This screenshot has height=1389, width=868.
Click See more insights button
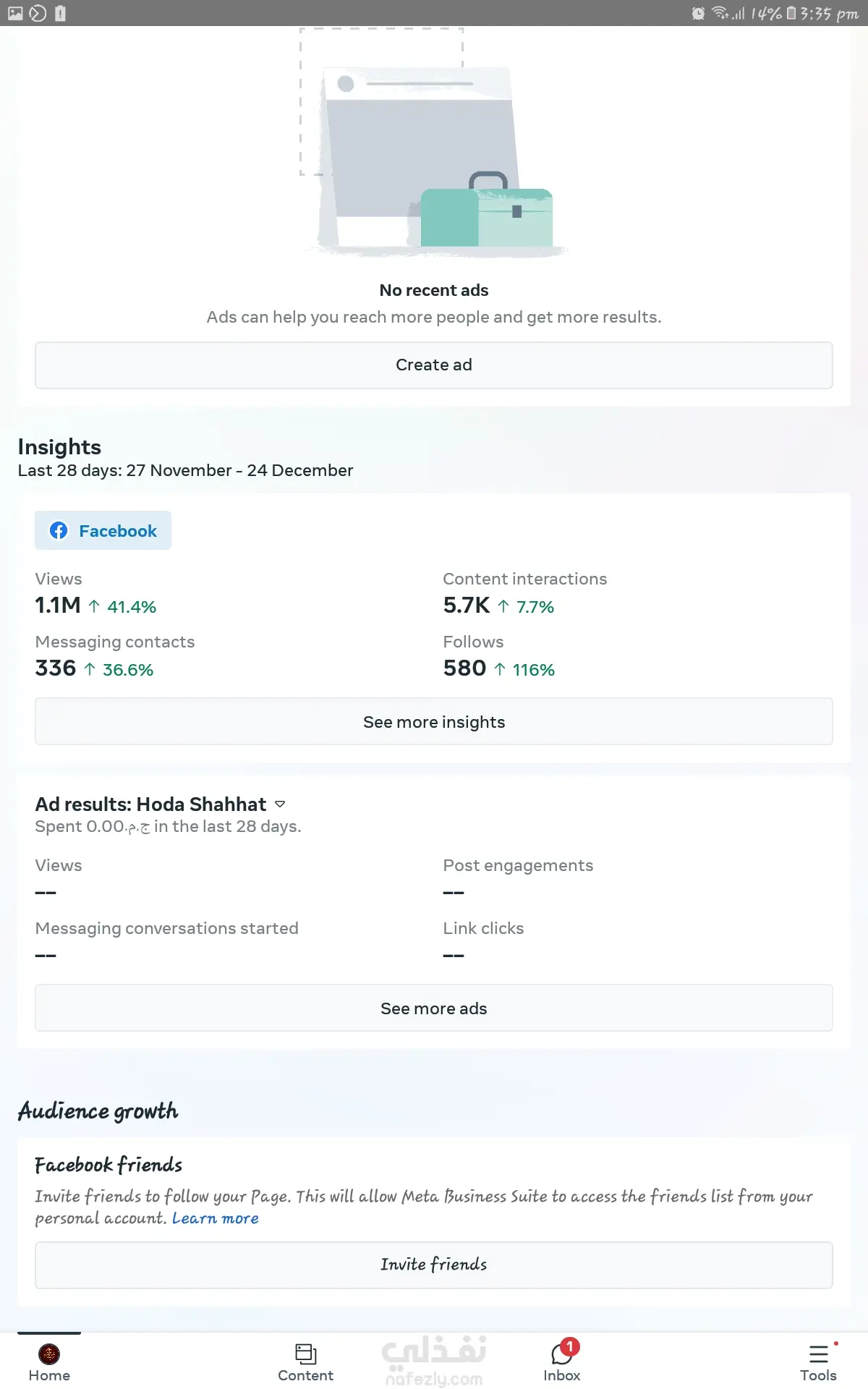click(434, 721)
